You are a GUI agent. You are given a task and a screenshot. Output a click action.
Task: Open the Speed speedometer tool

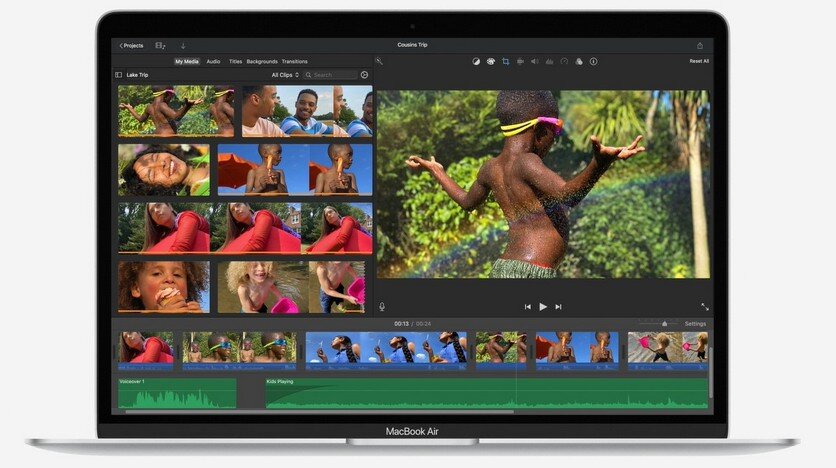click(564, 62)
